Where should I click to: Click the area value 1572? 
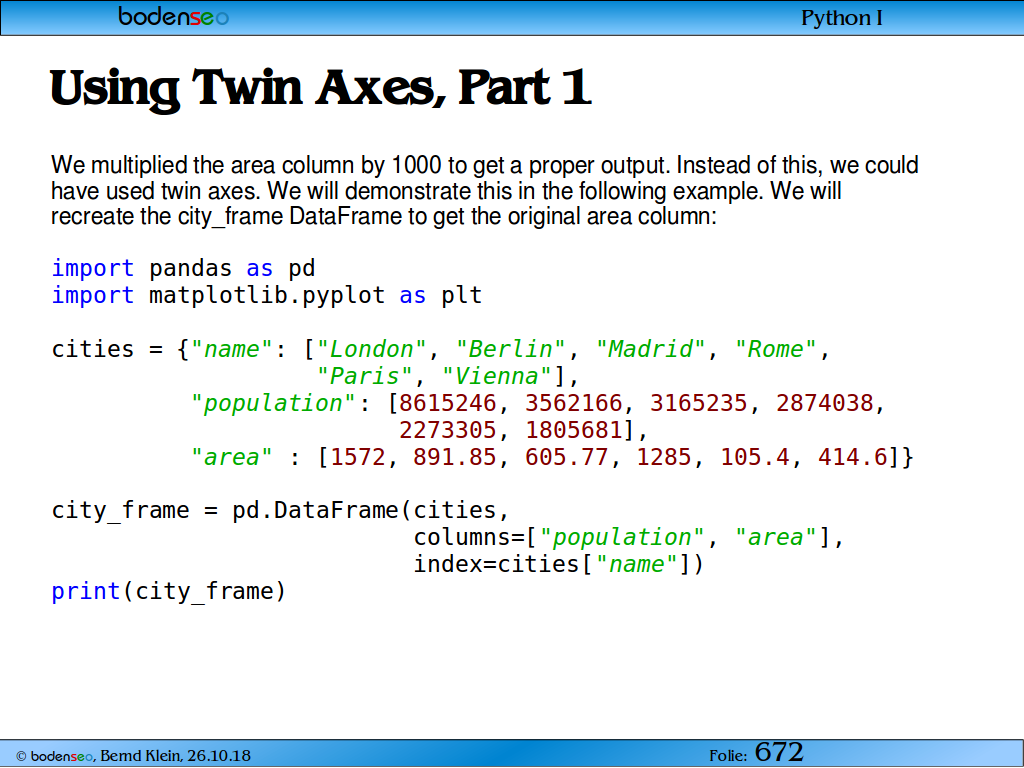(x=358, y=456)
